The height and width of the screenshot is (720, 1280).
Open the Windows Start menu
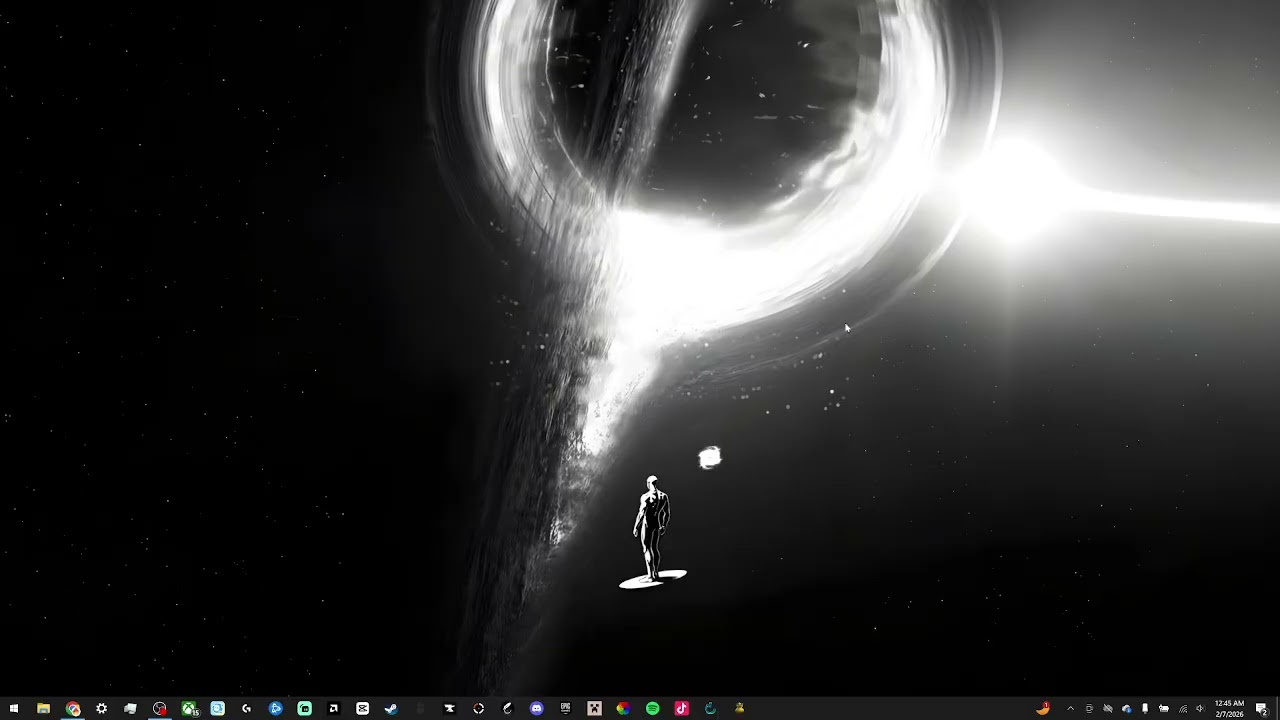pyautogui.click(x=14, y=708)
